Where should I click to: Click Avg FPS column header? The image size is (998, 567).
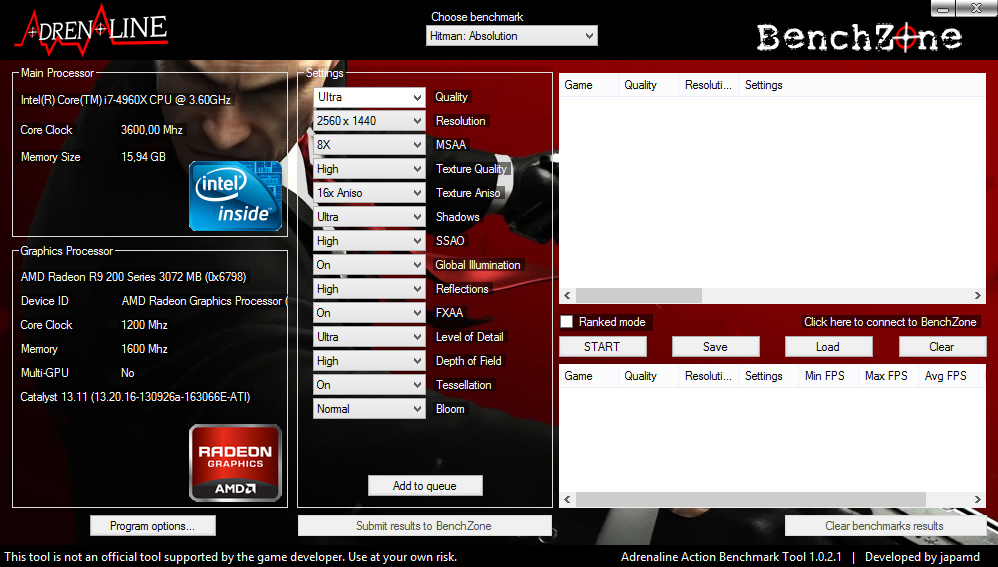(948, 376)
